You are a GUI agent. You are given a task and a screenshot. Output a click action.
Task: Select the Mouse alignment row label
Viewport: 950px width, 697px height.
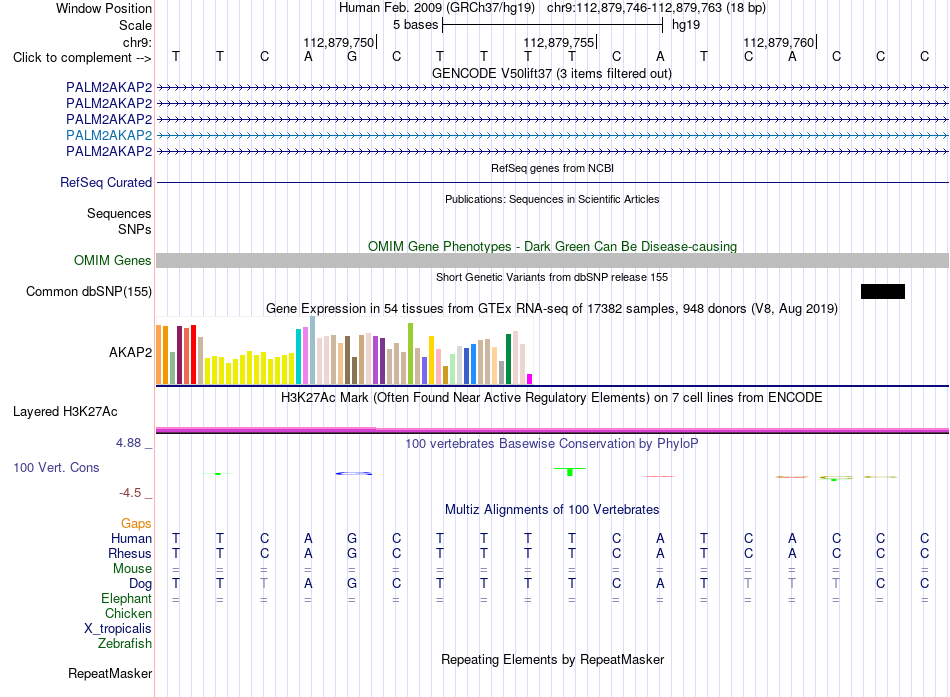[132, 569]
